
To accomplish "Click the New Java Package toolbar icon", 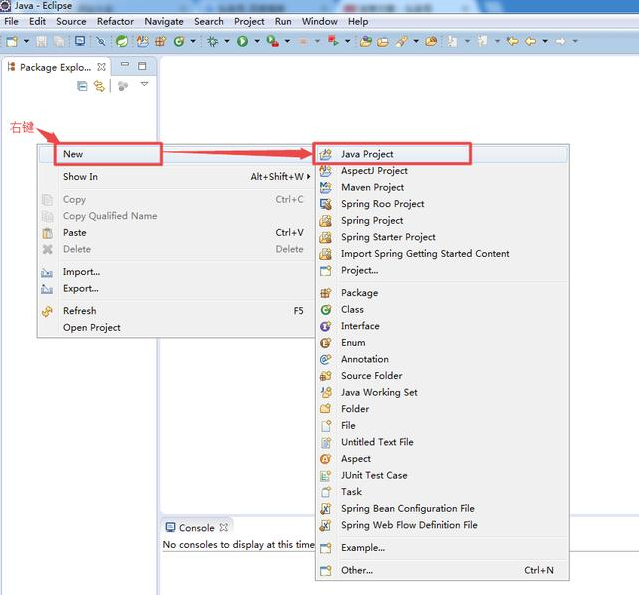I will pyautogui.click(x=160, y=41).
